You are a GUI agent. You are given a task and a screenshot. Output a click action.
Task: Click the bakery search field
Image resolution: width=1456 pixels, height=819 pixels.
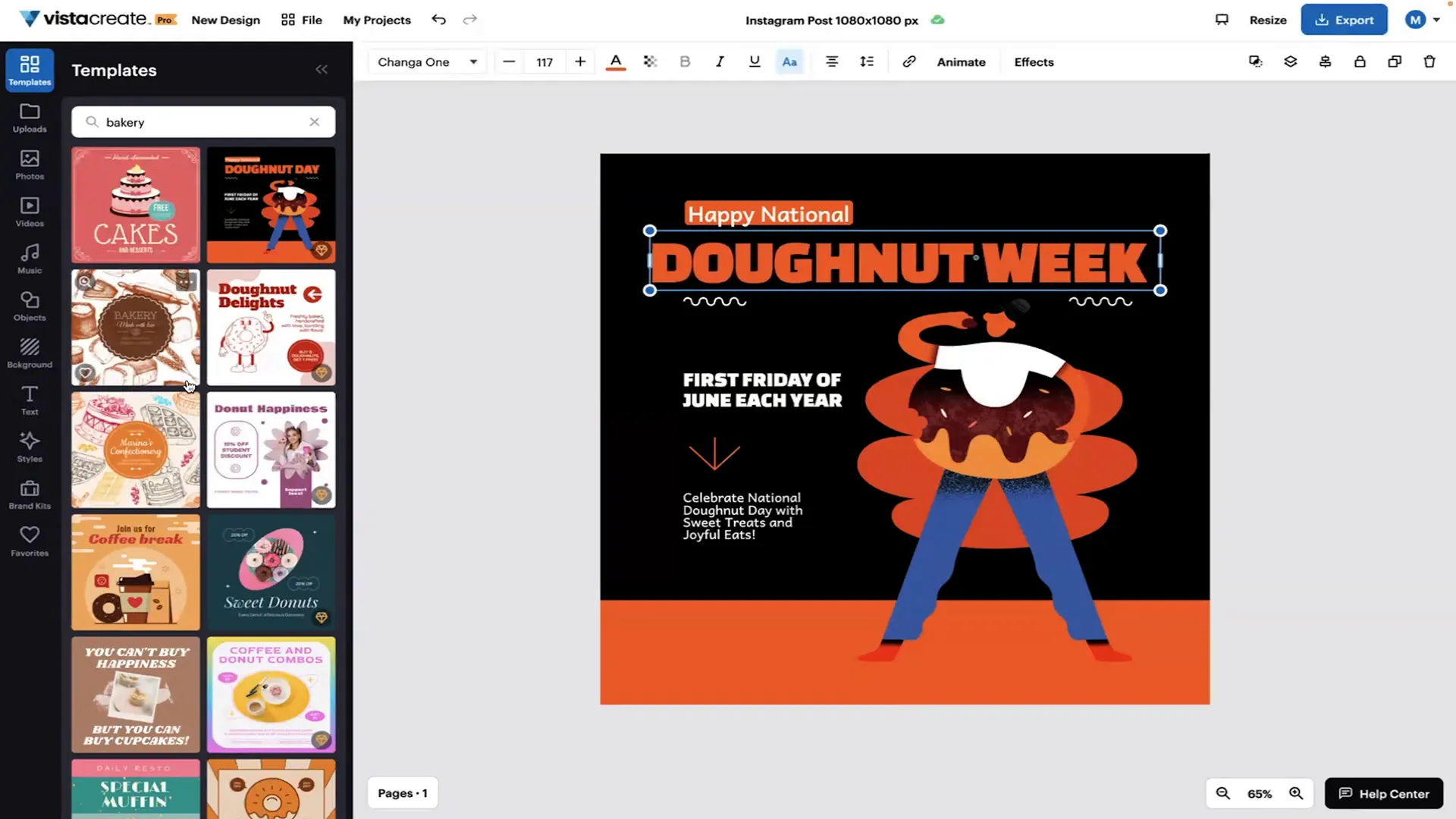pyautogui.click(x=203, y=122)
